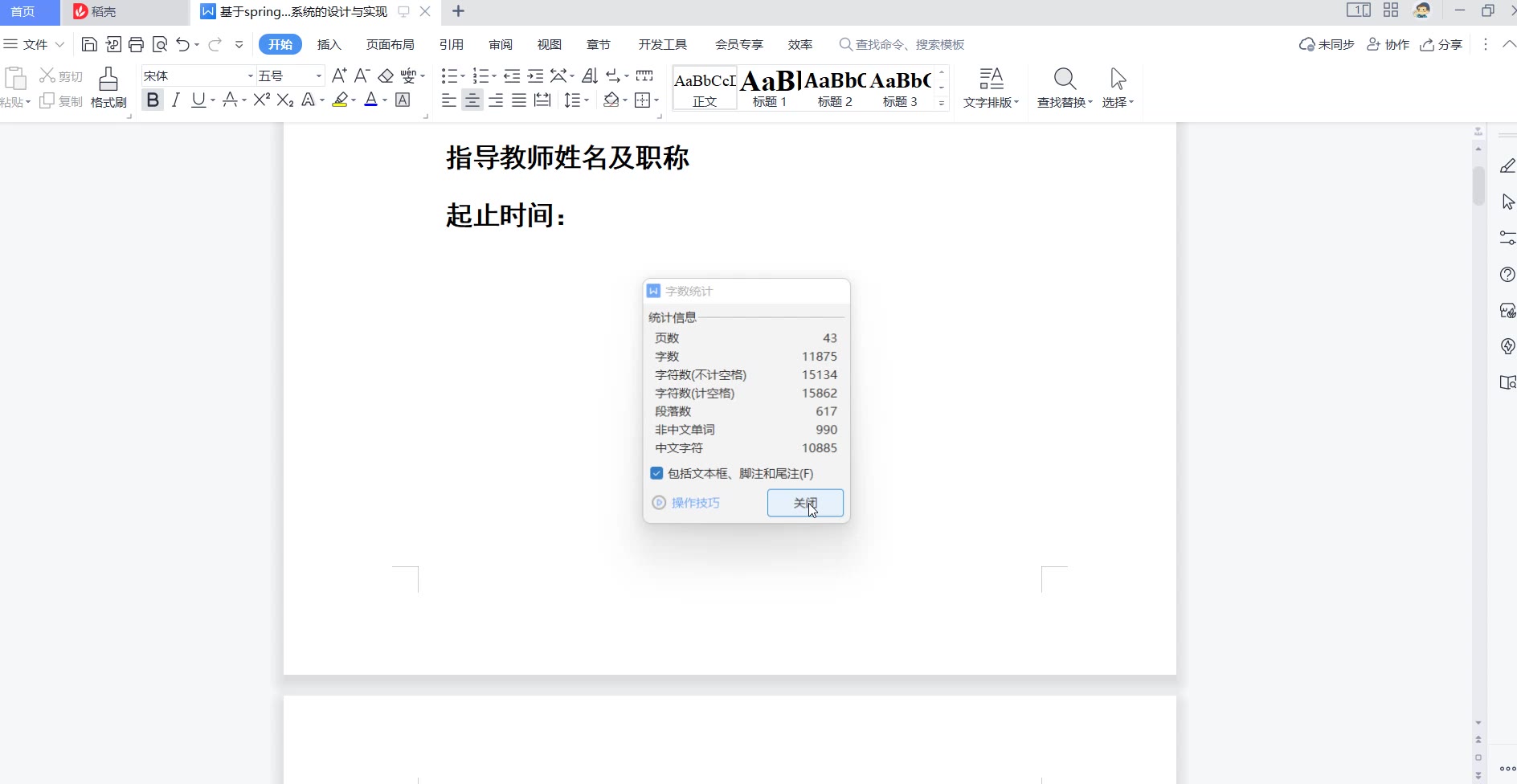Apply Superscript X² formatting
This screenshot has height=784, width=1517.
tap(261, 100)
